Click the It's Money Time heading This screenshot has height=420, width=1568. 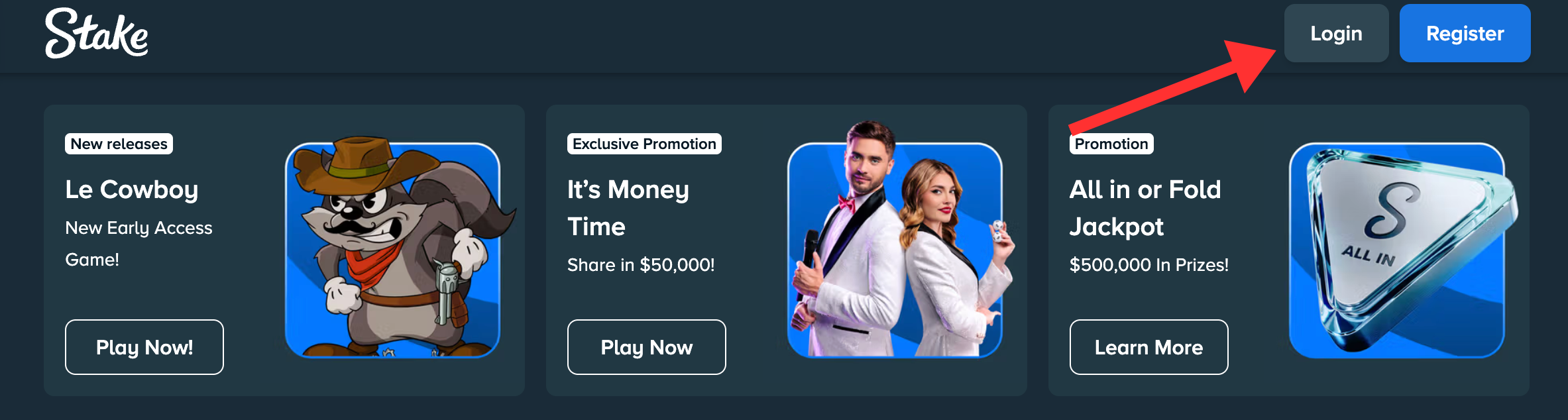628,208
